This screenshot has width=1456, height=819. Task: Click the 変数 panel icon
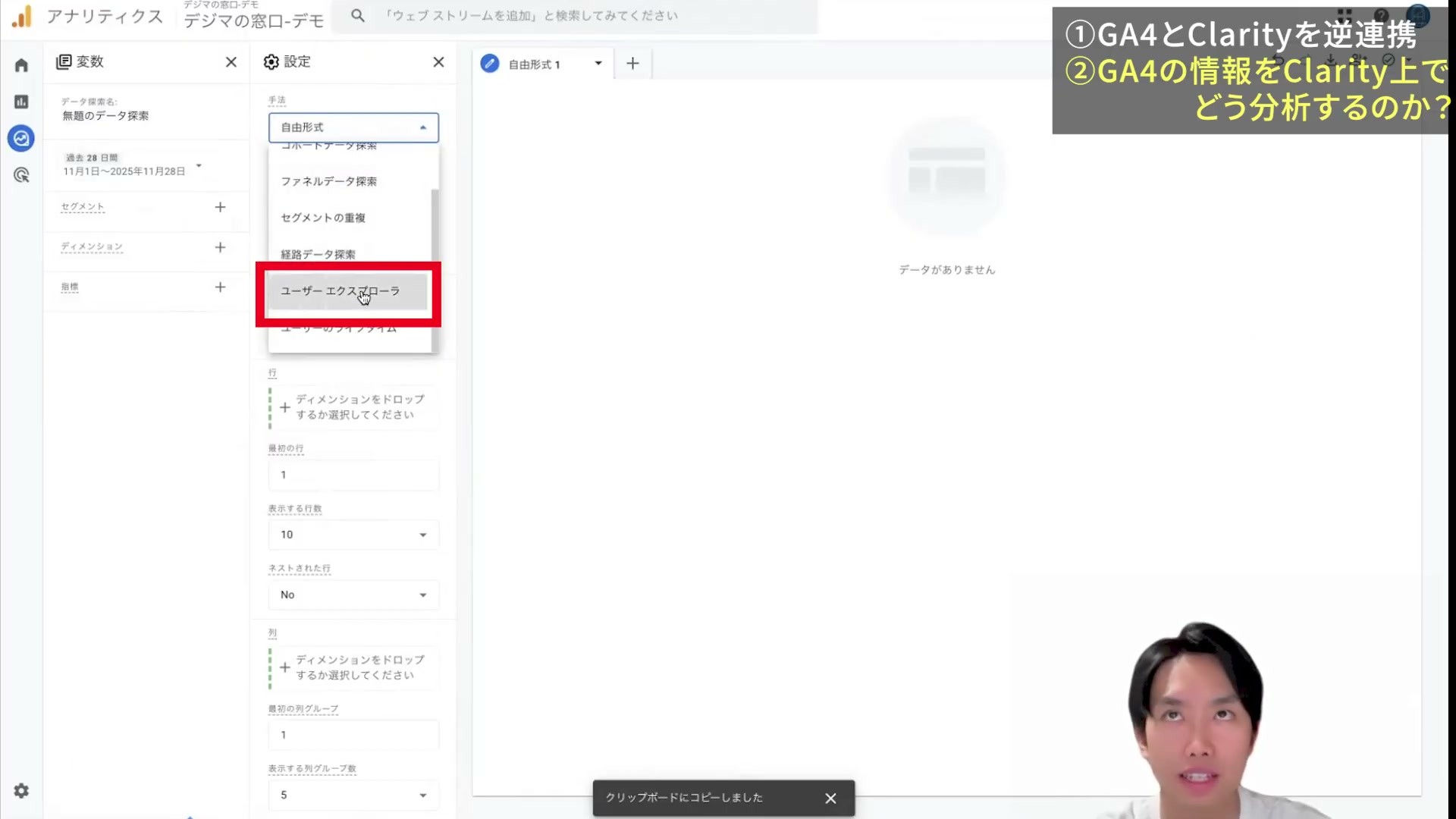(64, 62)
